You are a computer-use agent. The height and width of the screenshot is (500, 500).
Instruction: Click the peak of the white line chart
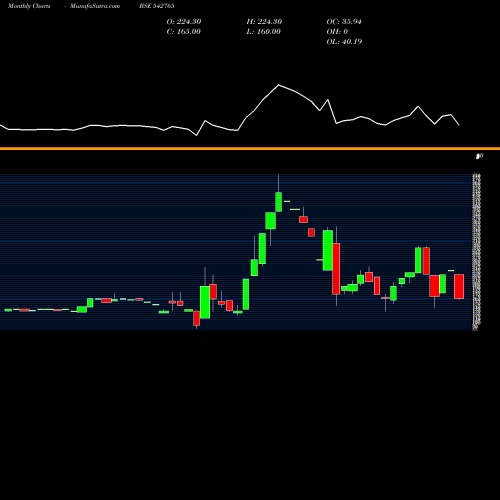coord(279,85)
